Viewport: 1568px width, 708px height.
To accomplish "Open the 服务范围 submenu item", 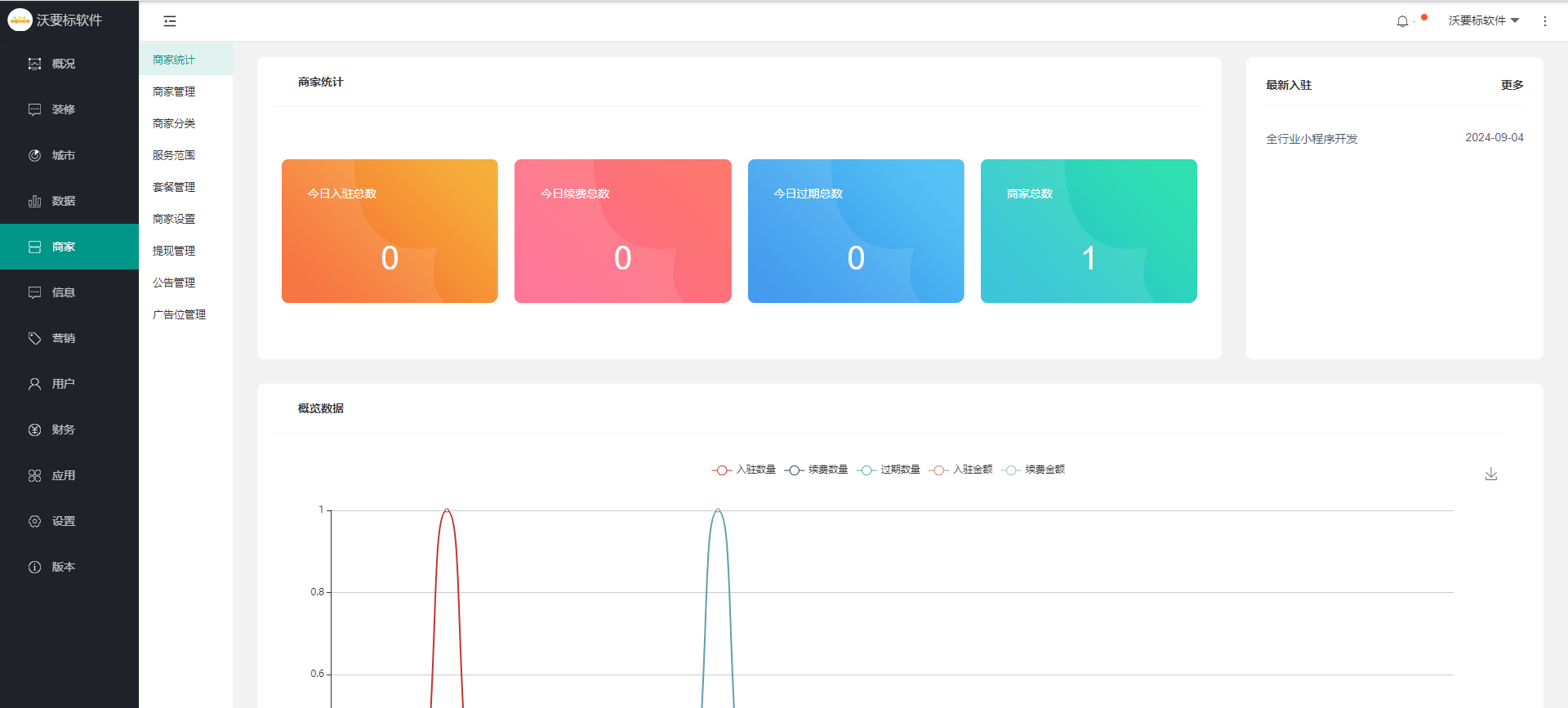I will 185,155.
